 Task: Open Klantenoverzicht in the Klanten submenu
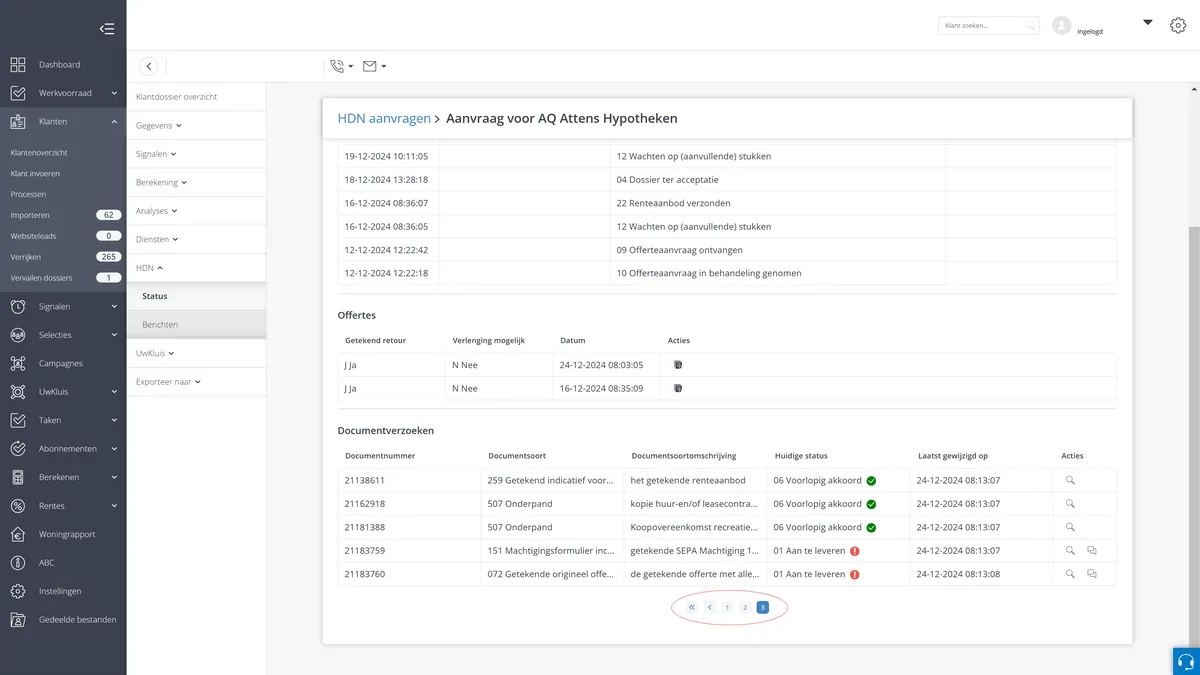pyautogui.click(x=39, y=153)
